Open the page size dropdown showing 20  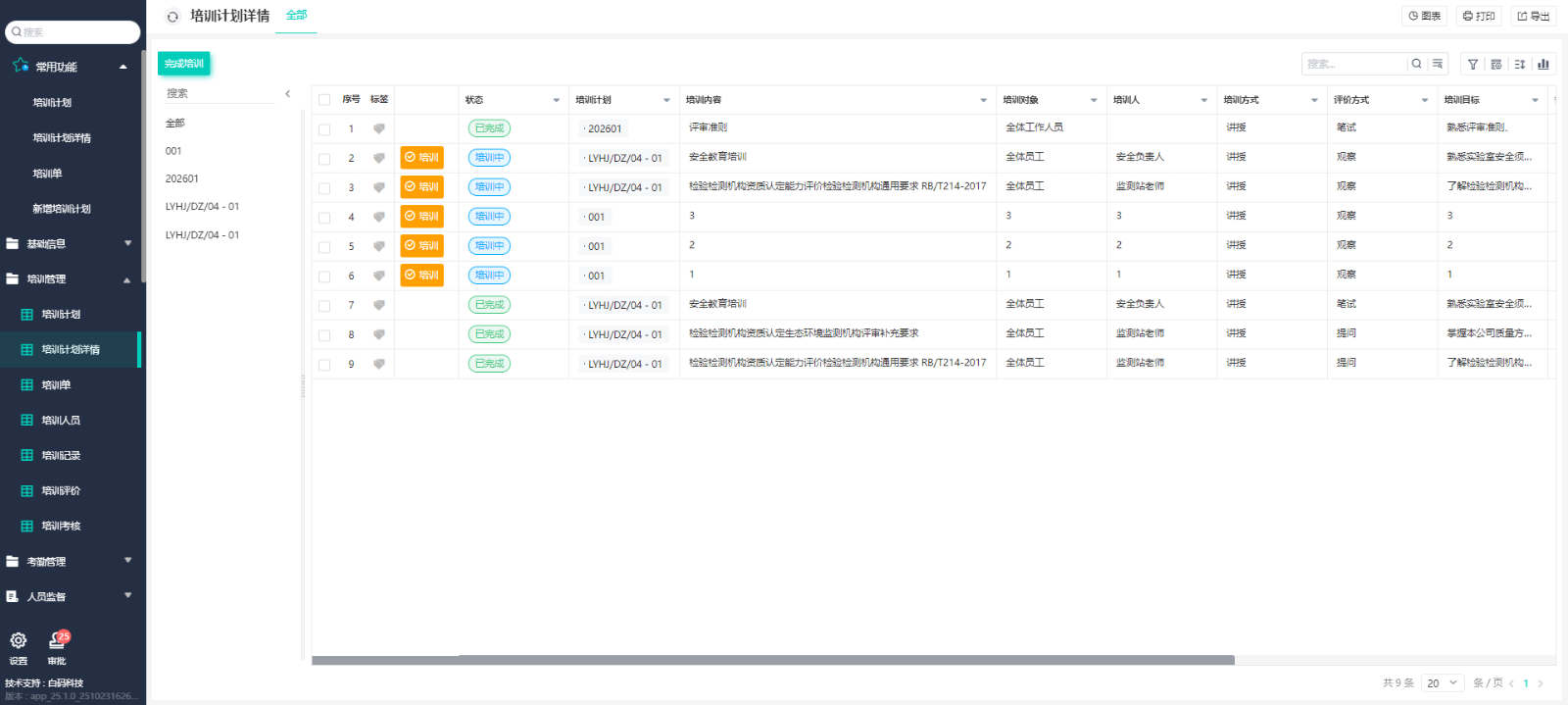coord(1443,683)
